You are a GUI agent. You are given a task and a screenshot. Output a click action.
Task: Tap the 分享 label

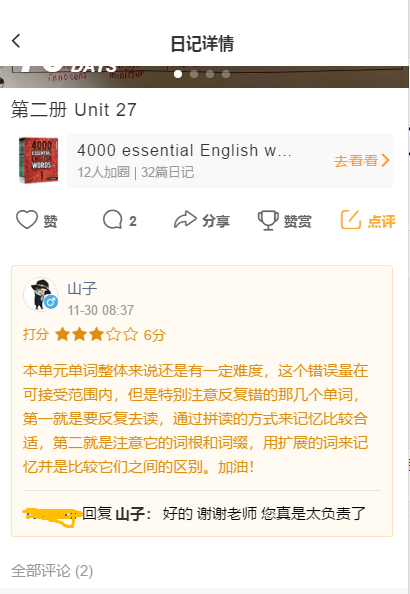[x=216, y=221]
